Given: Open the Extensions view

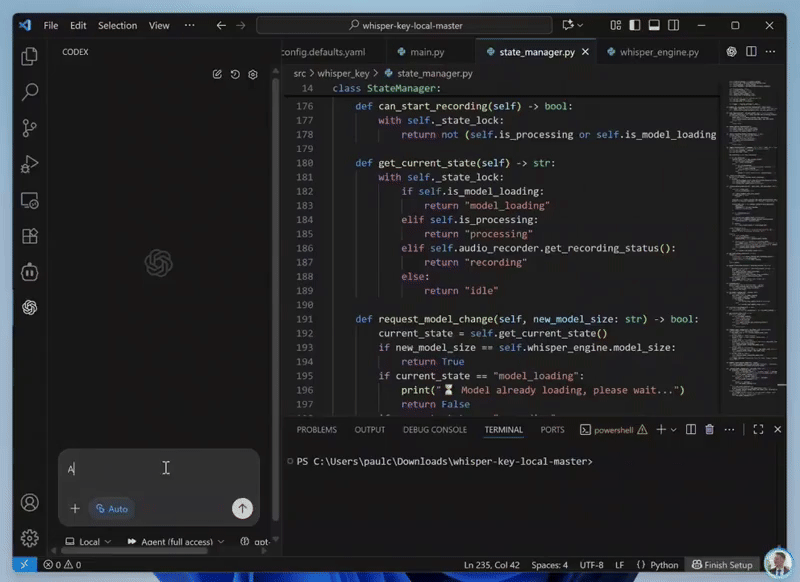Looking at the screenshot, I should [29, 236].
